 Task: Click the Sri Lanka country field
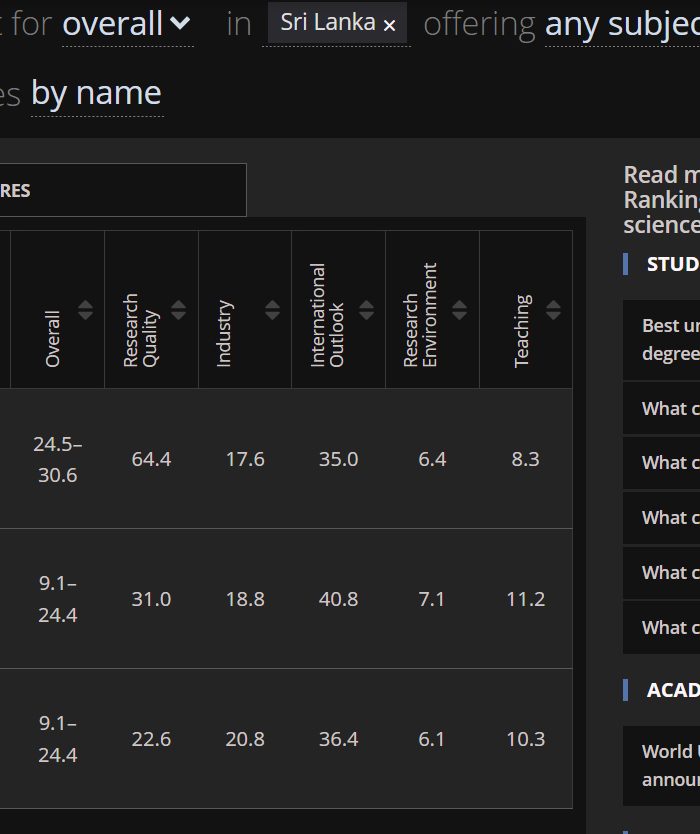[x=328, y=23]
